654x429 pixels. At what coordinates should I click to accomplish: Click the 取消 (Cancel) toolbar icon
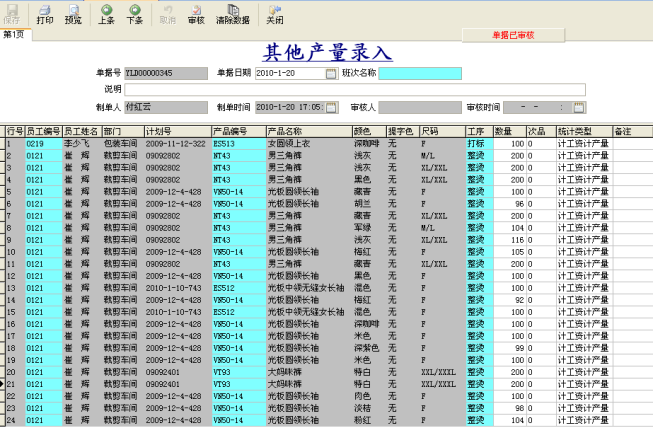(167, 14)
